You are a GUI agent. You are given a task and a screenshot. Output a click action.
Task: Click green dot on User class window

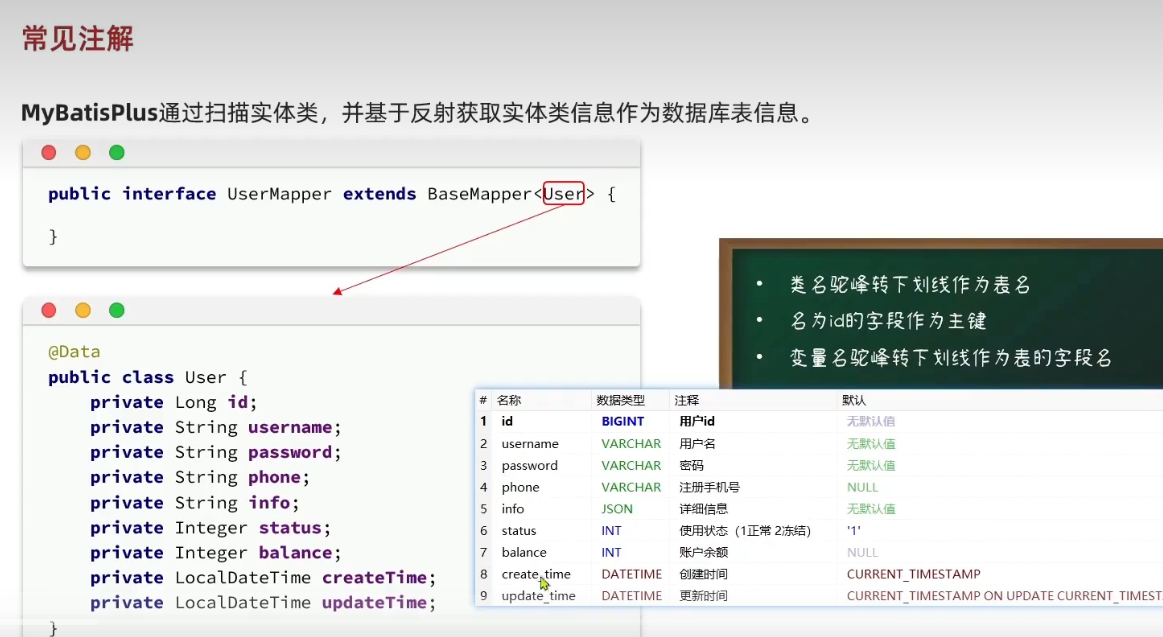(117, 311)
